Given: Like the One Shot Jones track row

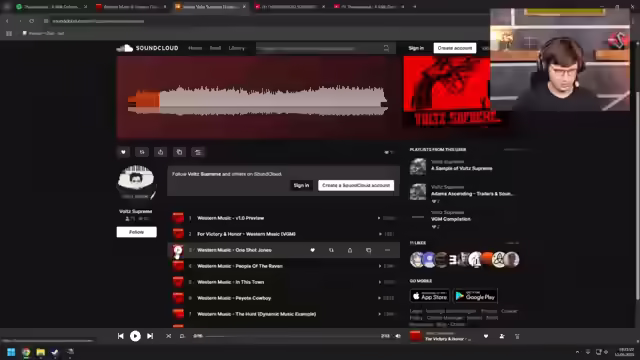Looking at the screenshot, I should point(313,250).
